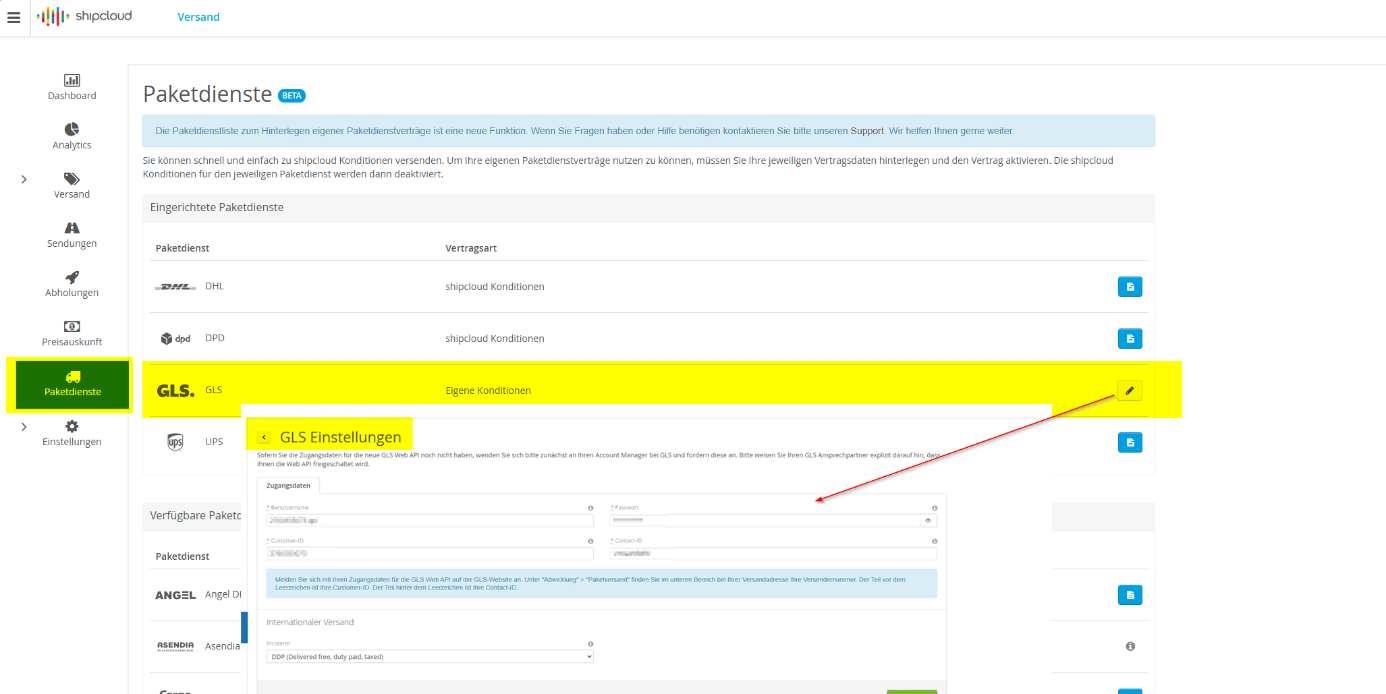This screenshot has width=1386, height=694.
Task: Click document button in DHL row
Action: 1129,287
